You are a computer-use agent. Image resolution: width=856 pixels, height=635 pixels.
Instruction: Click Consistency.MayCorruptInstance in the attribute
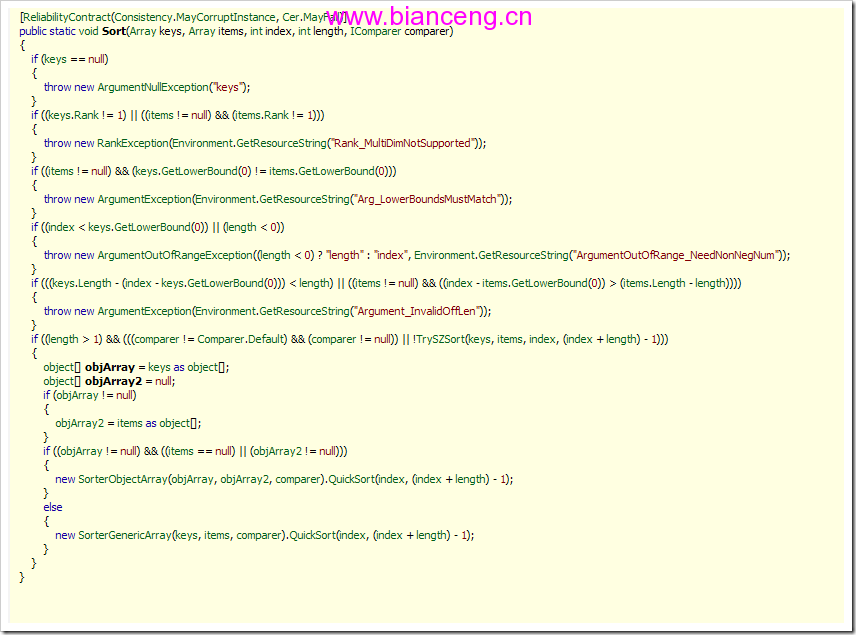tap(195, 17)
